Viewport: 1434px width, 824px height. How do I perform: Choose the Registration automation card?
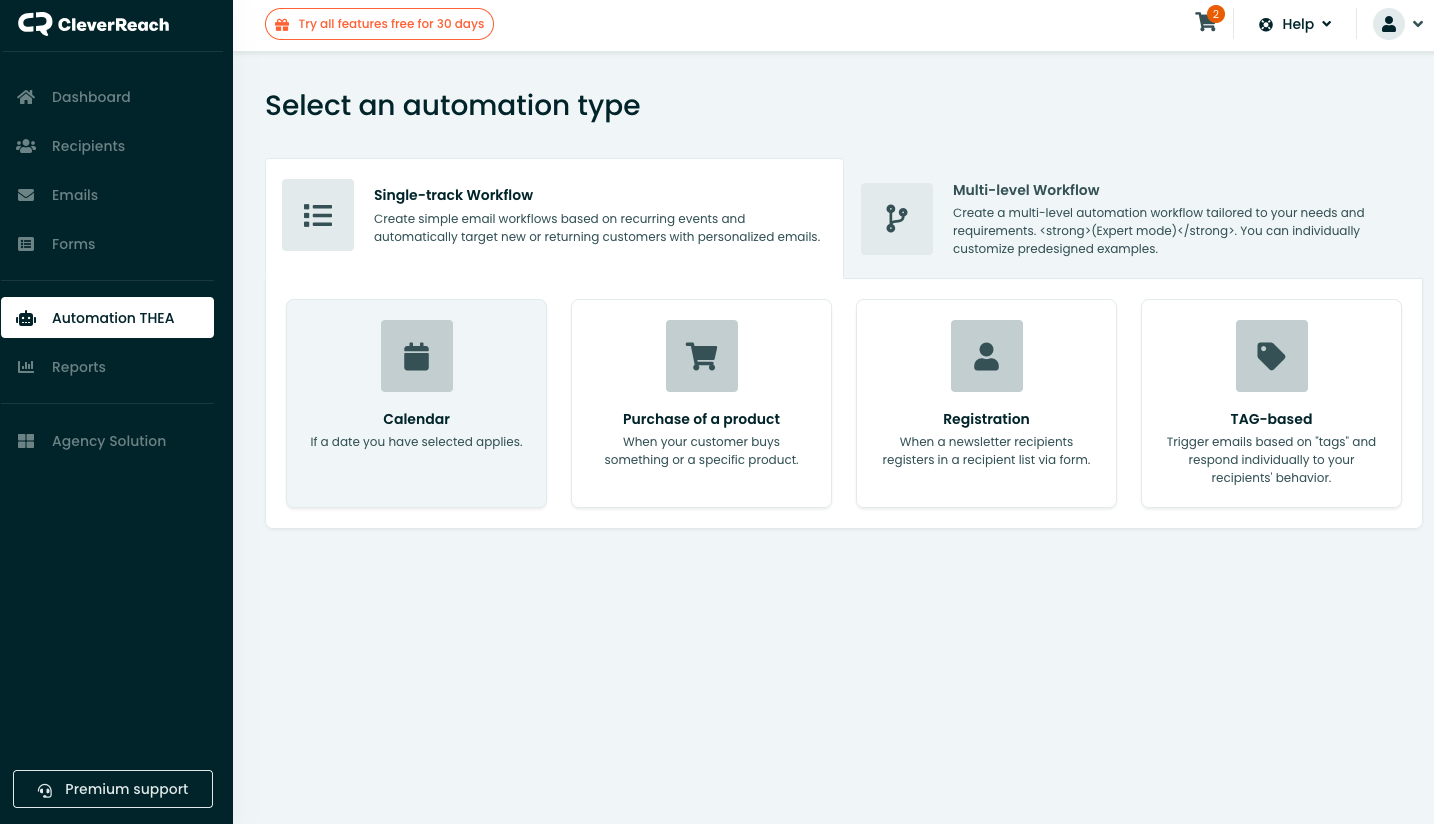pyautogui.click(x=987, y=403)
